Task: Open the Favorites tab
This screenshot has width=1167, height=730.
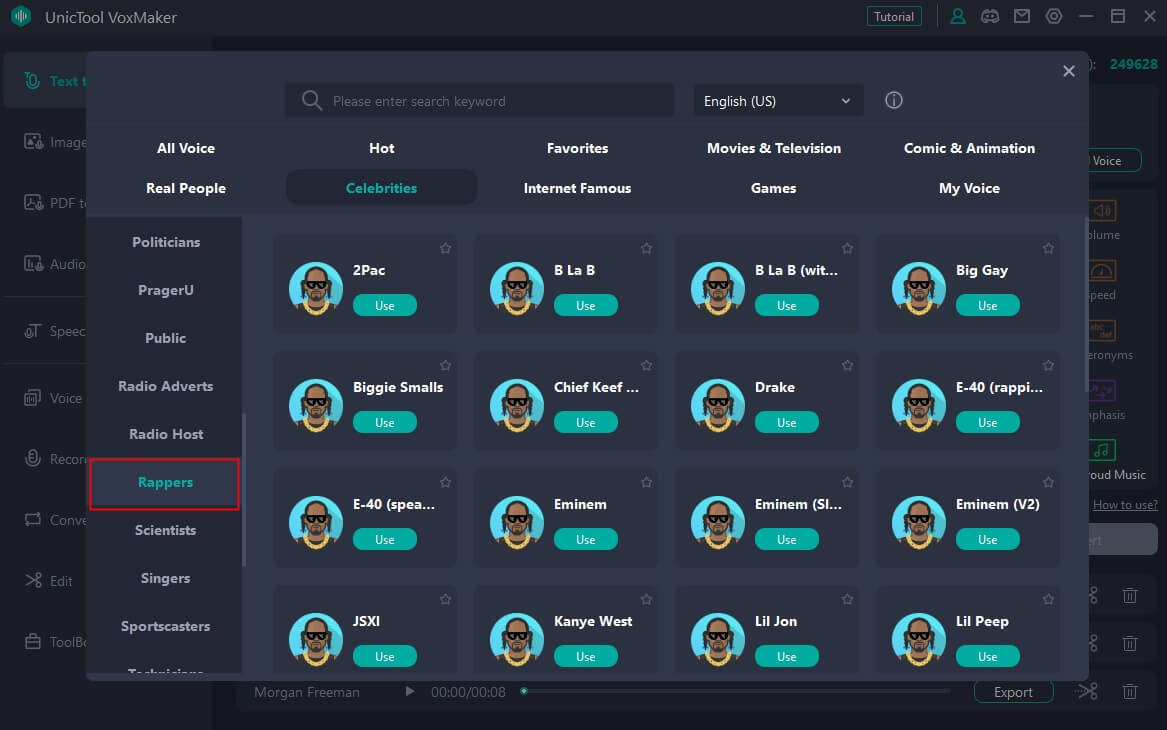Action: pyautogui.click(x=578, y=148)
